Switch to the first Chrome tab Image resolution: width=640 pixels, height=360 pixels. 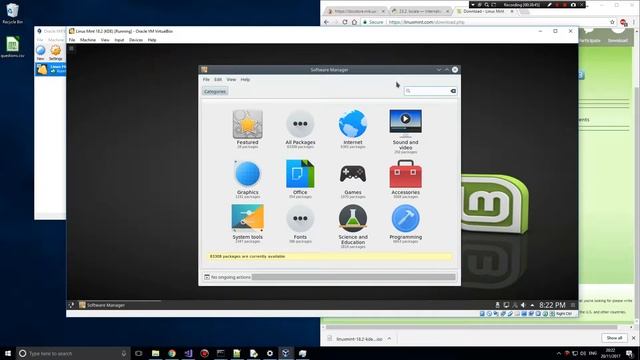click(x=356, y=11)
